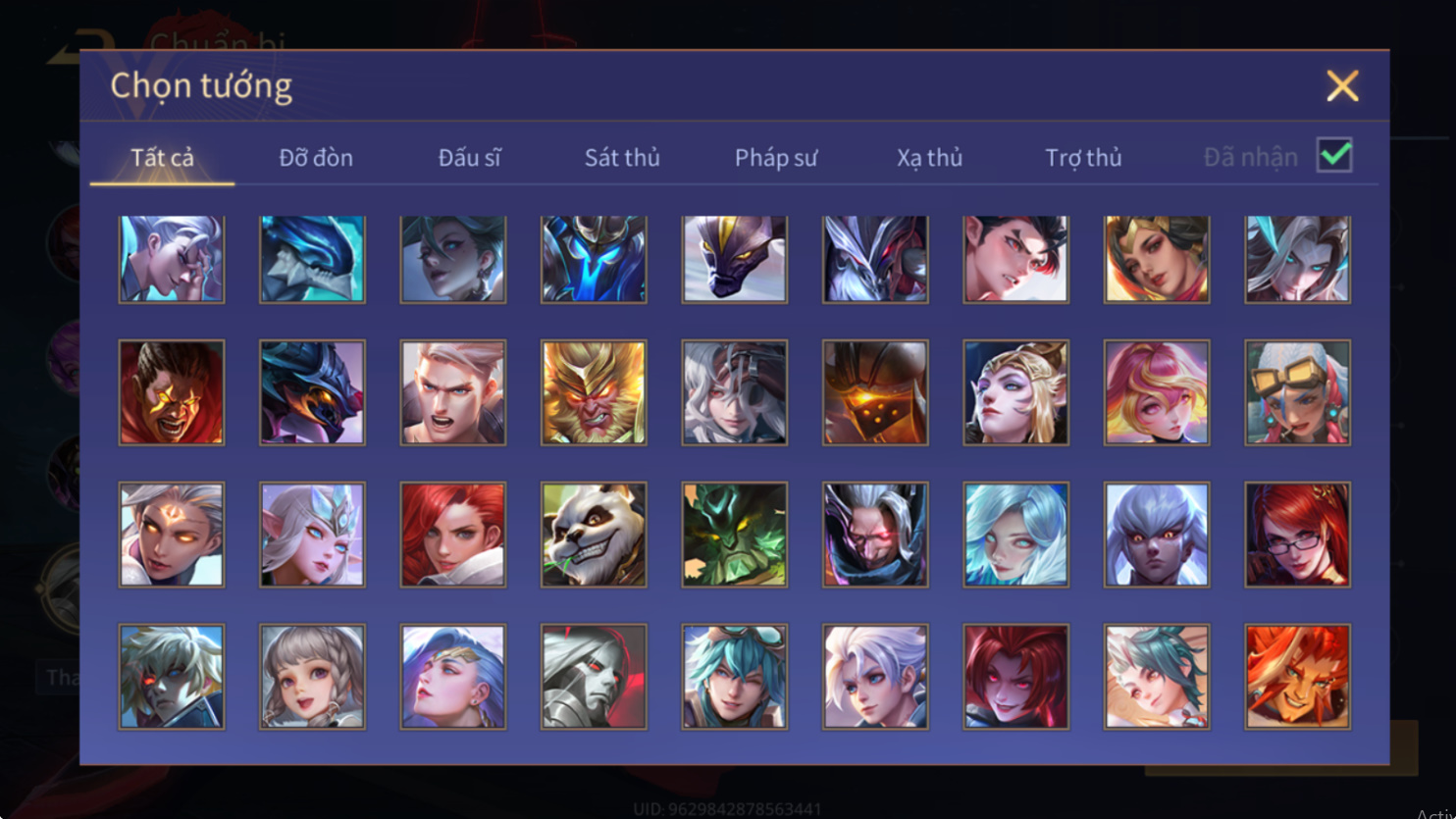Open the Trợ thủ tab
This screenshot has width=1456, height=819.
1083,157
